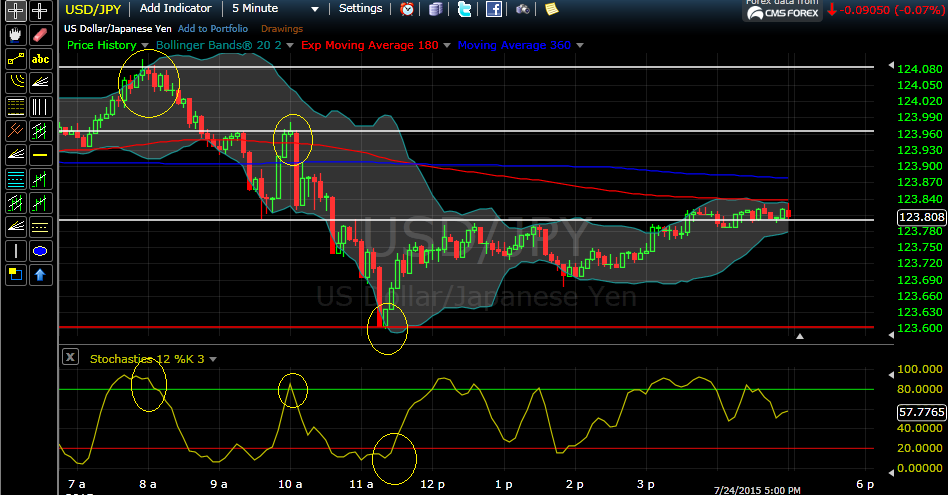The height and width of the screenshot is (495, 948).
Task: Expand Exp Moving Average 180 options
Action: coord(447,45)
